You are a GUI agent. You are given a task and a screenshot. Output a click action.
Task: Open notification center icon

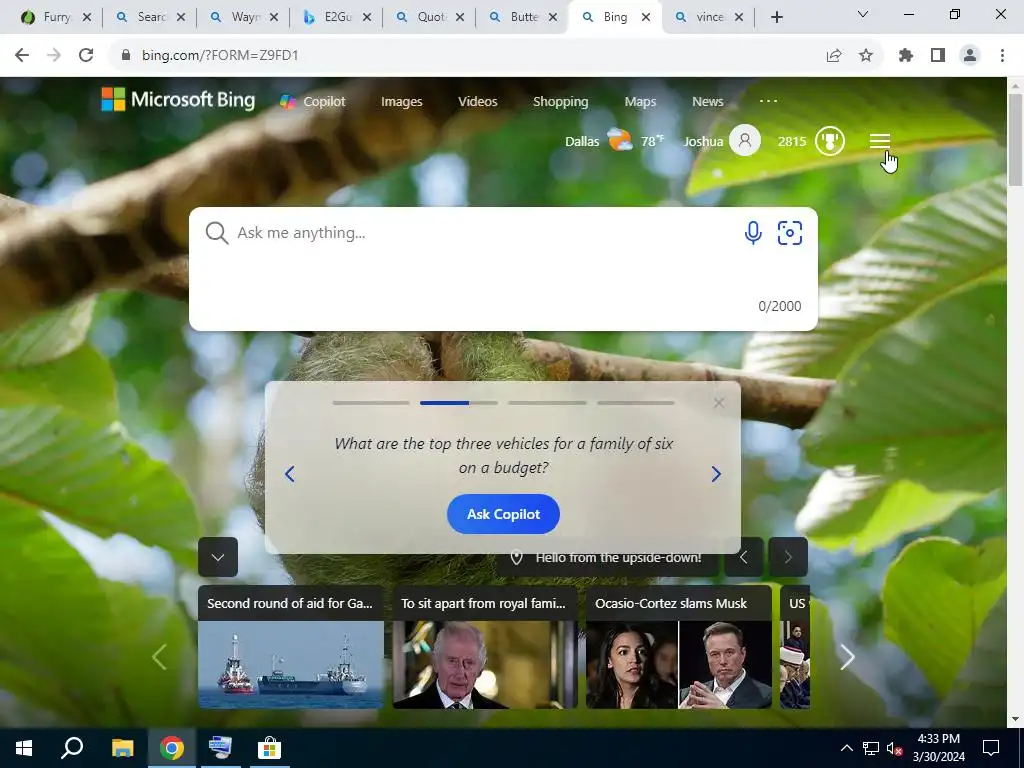pos(991,748)
